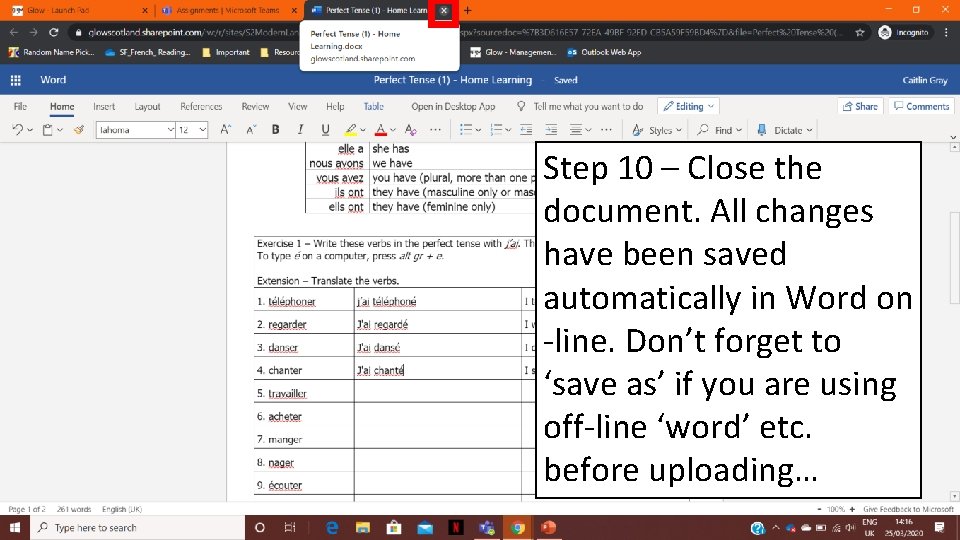Switch to the References tab
The width and height of the screenshot is (960, 540).
201,107
